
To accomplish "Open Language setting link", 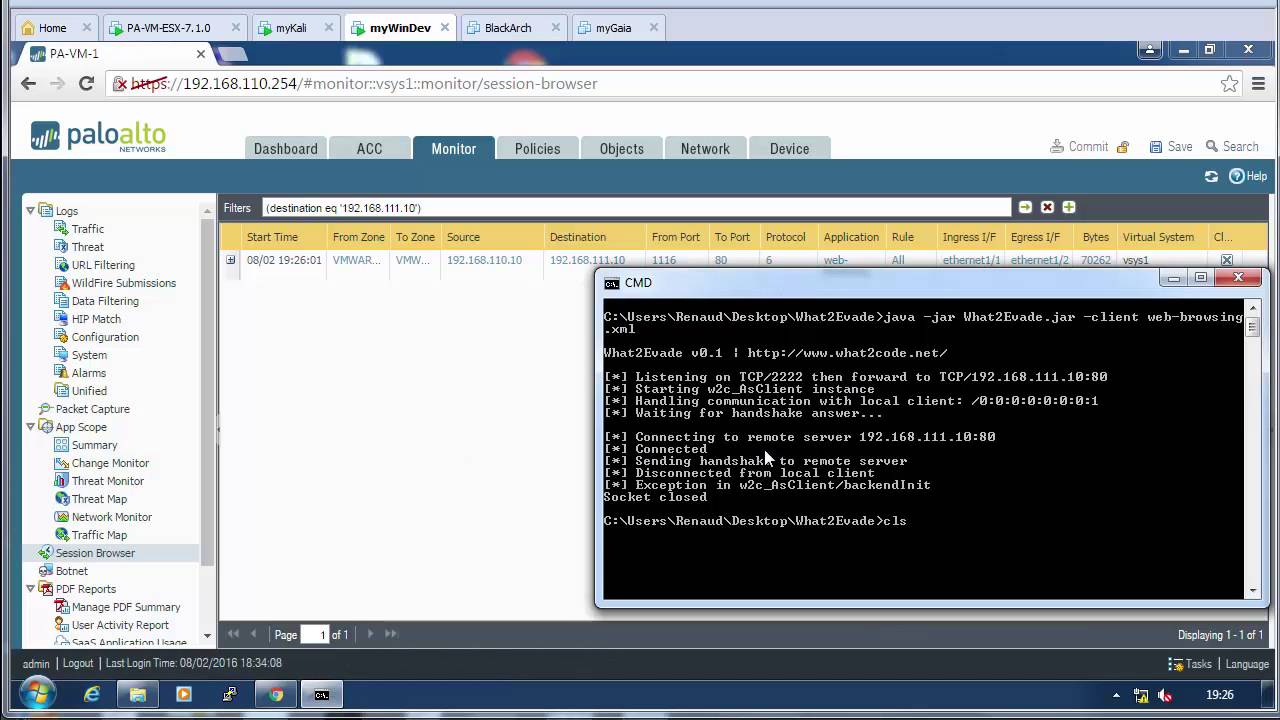I will point(1247,664).
